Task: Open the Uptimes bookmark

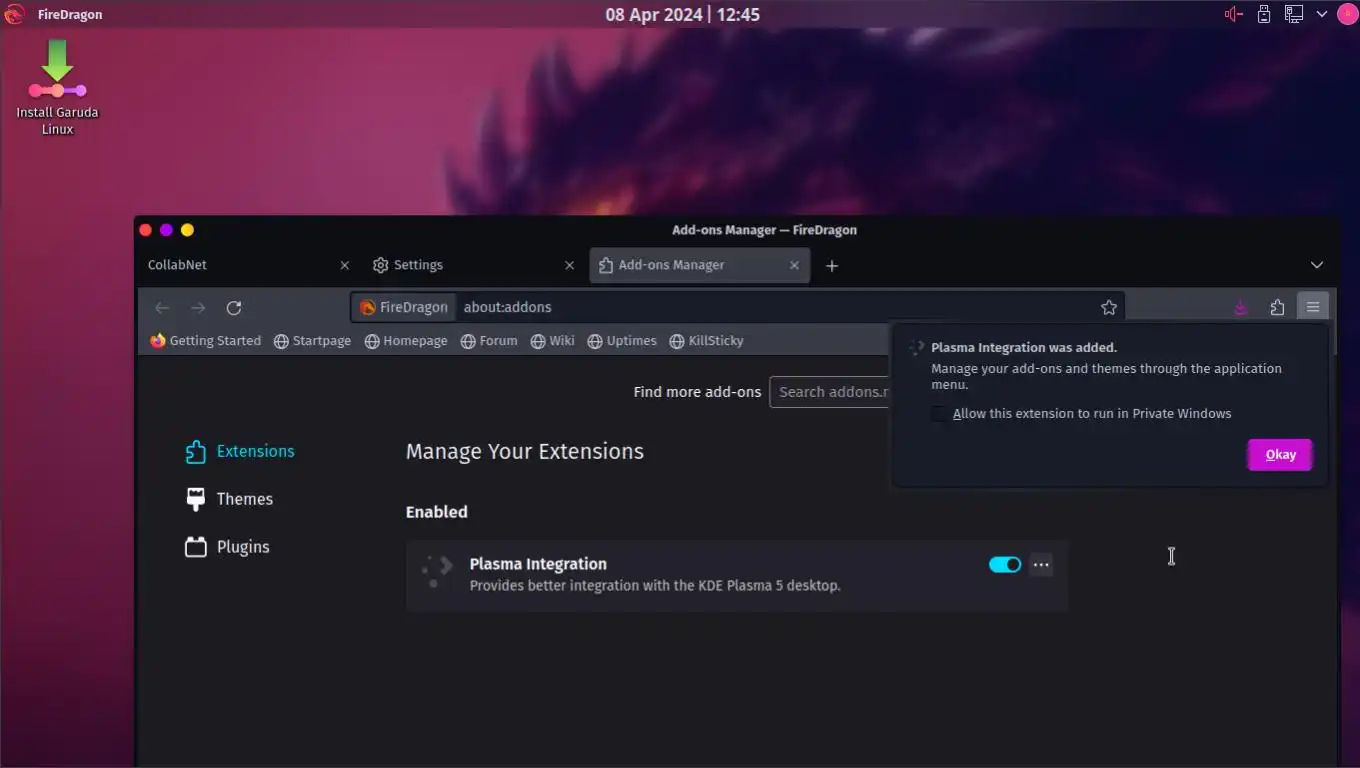Action: [x=622, y=341]
